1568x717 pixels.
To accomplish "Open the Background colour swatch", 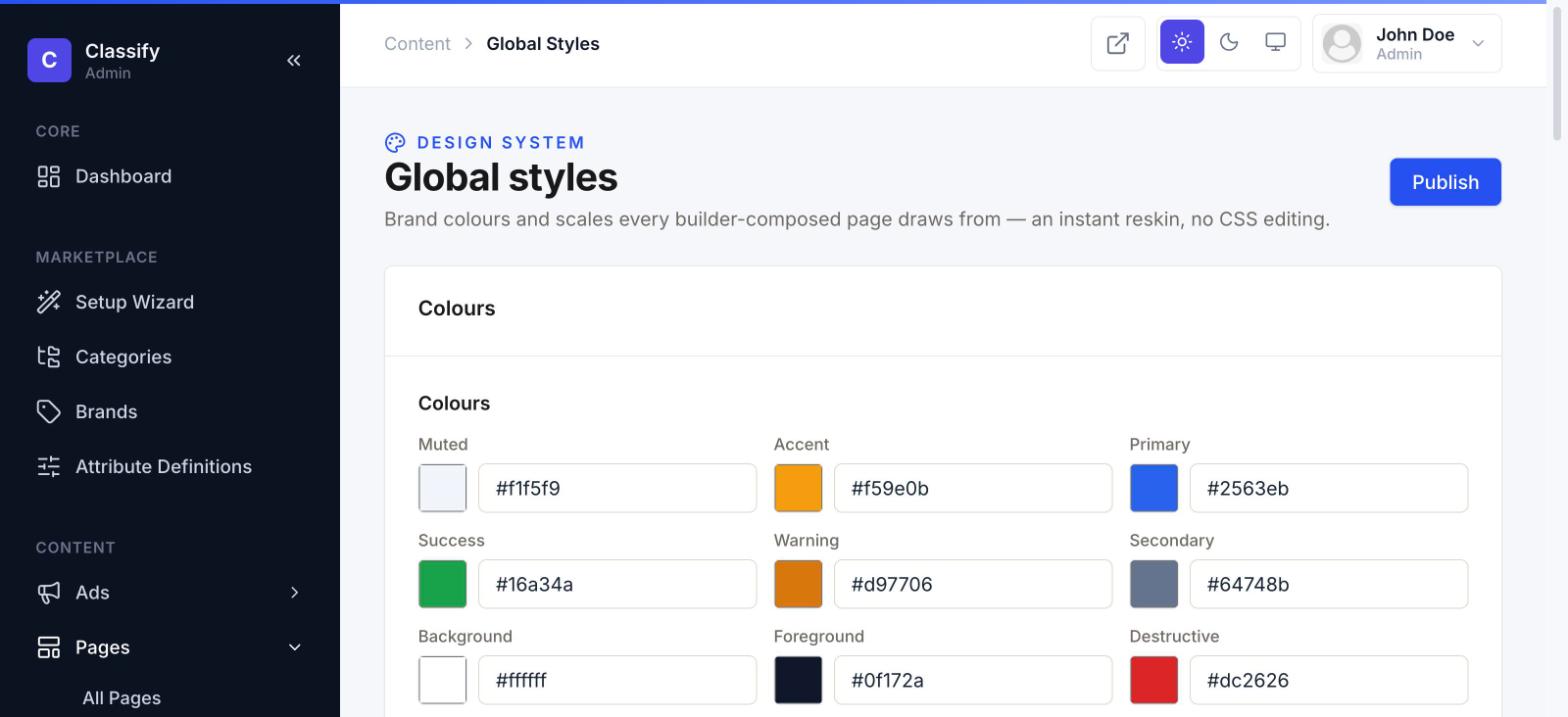I will coord(442,680).
